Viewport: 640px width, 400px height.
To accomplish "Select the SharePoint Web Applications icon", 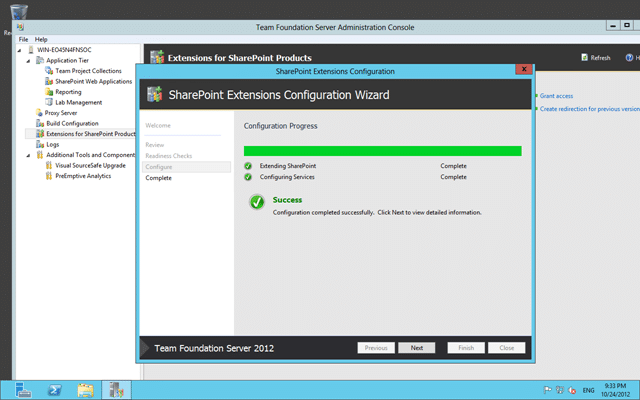I will click(49, 81).
